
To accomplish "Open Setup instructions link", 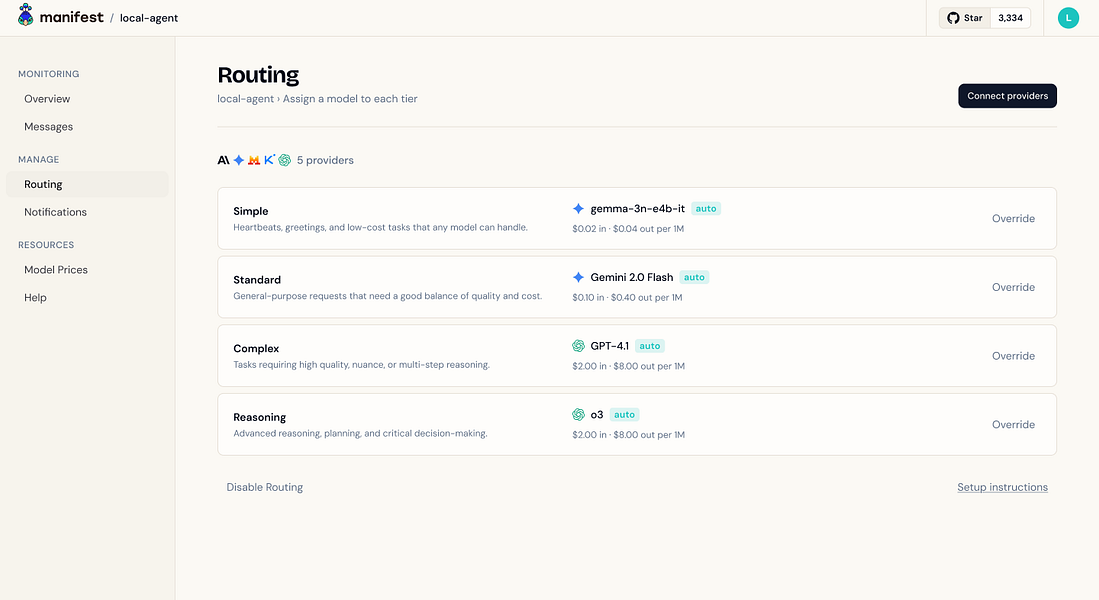I will 1002,487.
